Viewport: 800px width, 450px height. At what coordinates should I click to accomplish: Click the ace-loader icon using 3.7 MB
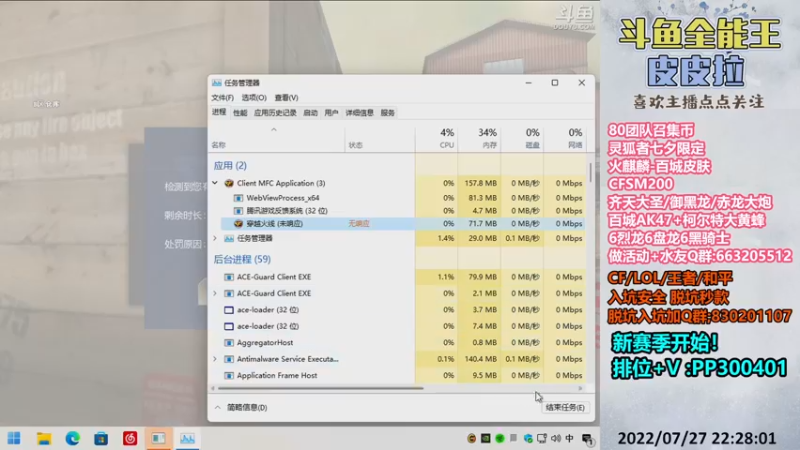pos(229,310)
